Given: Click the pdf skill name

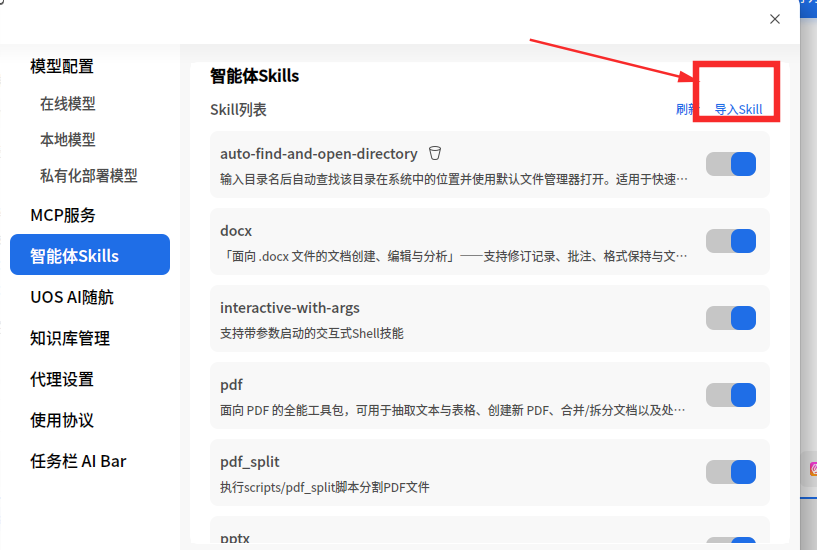Looking at the screenshot, I should coord(231,385).
